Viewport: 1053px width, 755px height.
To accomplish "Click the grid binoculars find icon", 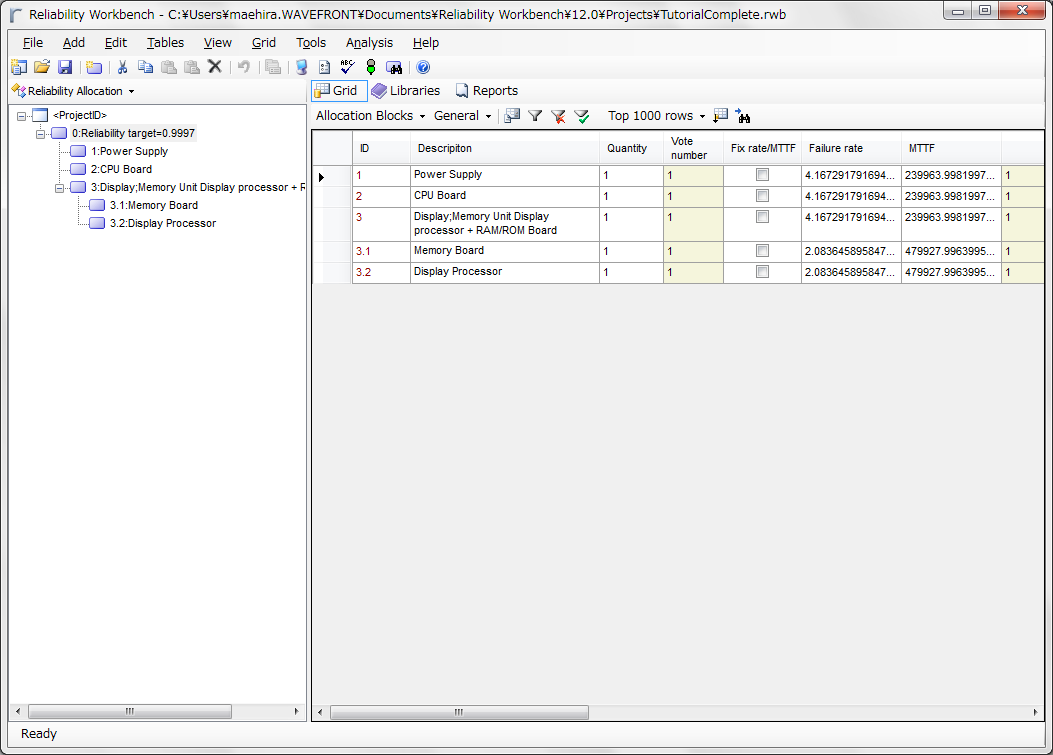I will pyautogui.click(x=743, y=116).
